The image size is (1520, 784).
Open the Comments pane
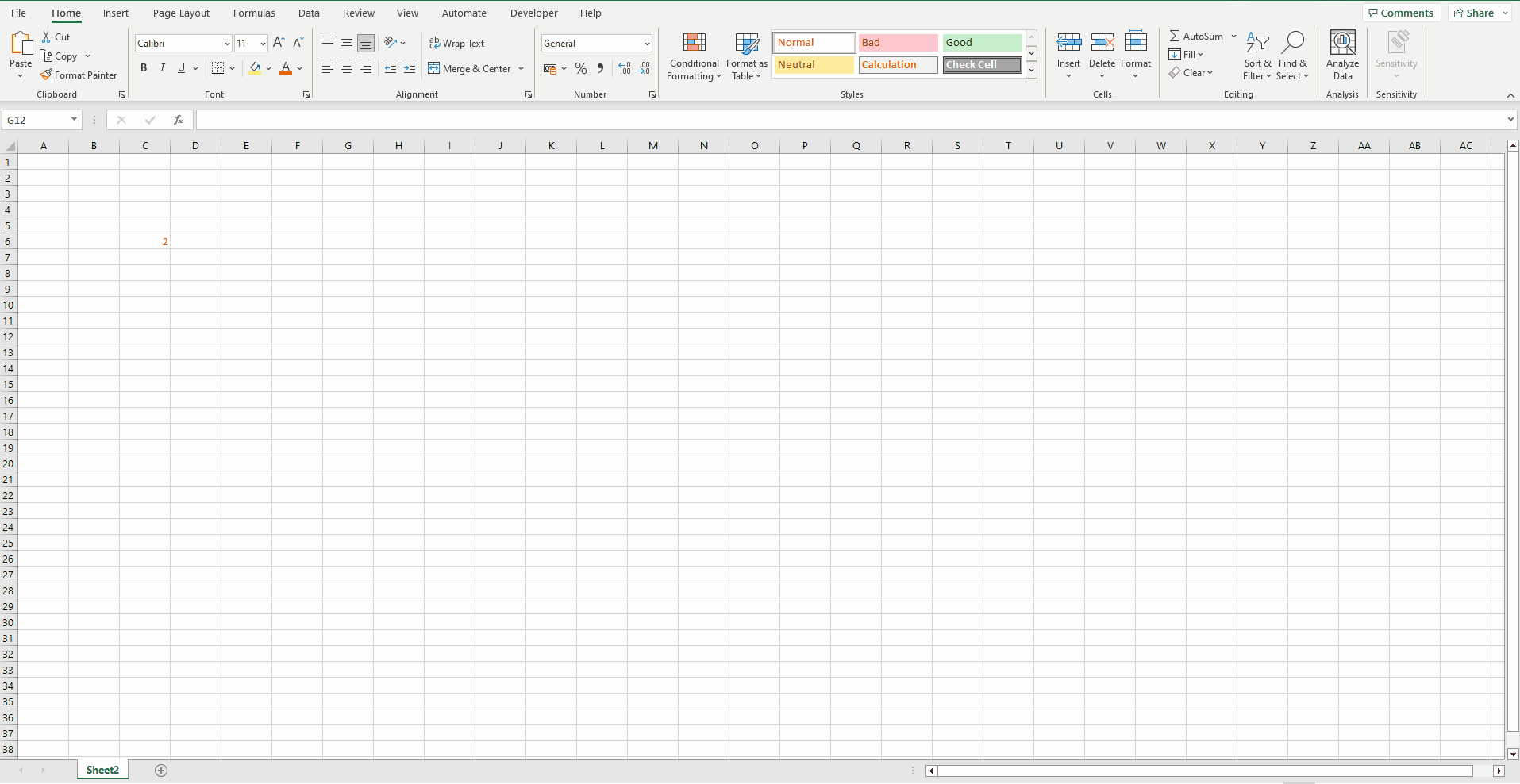pyautogui.click(x=1401, y=13)
